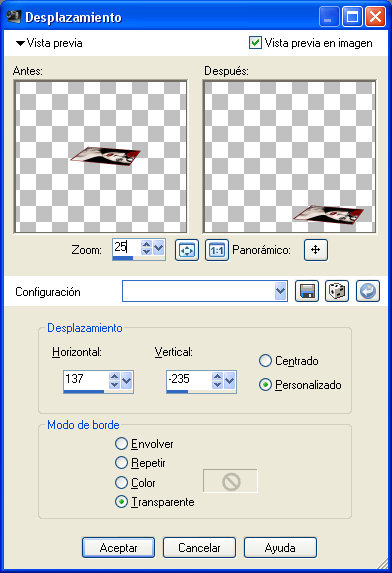Click the Vertical field showing -235
Image resolution: width=392 pixels, height=573 pixels.
pyautogui.click(x=189, y=380)
